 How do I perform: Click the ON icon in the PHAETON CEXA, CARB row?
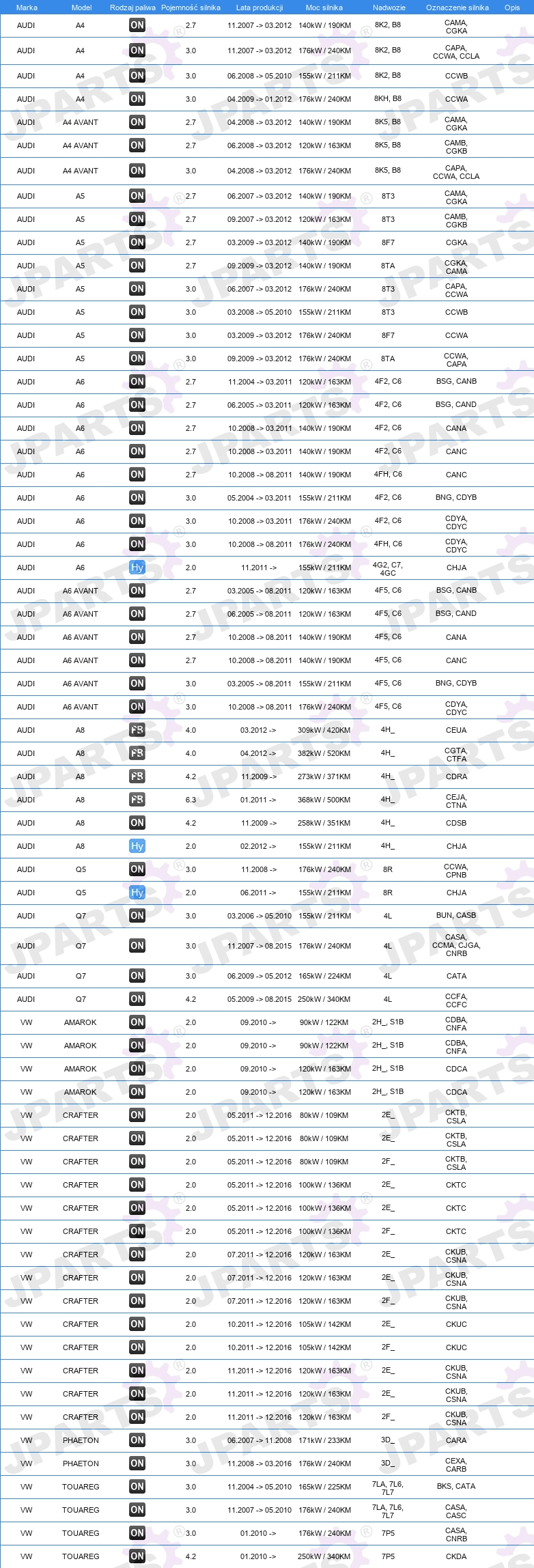click(137, 1464)
